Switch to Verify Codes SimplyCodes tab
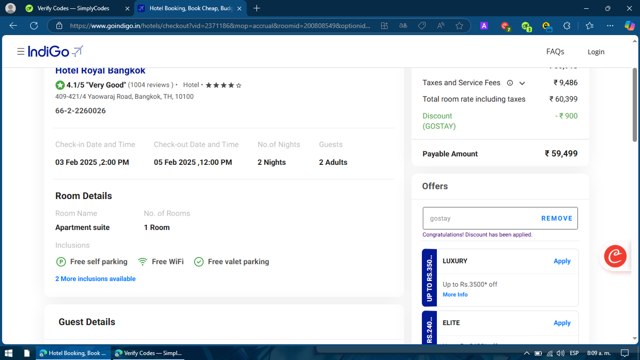 pos(73,8)
